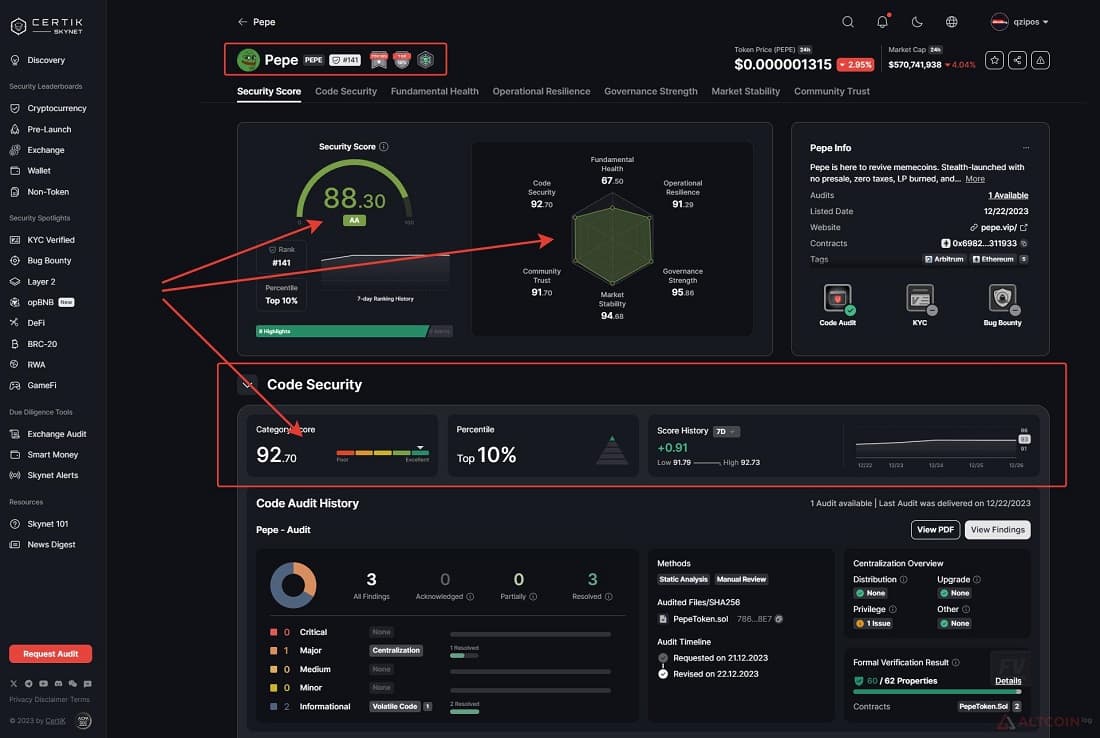Click the CertiK Skynet logo

47,26
